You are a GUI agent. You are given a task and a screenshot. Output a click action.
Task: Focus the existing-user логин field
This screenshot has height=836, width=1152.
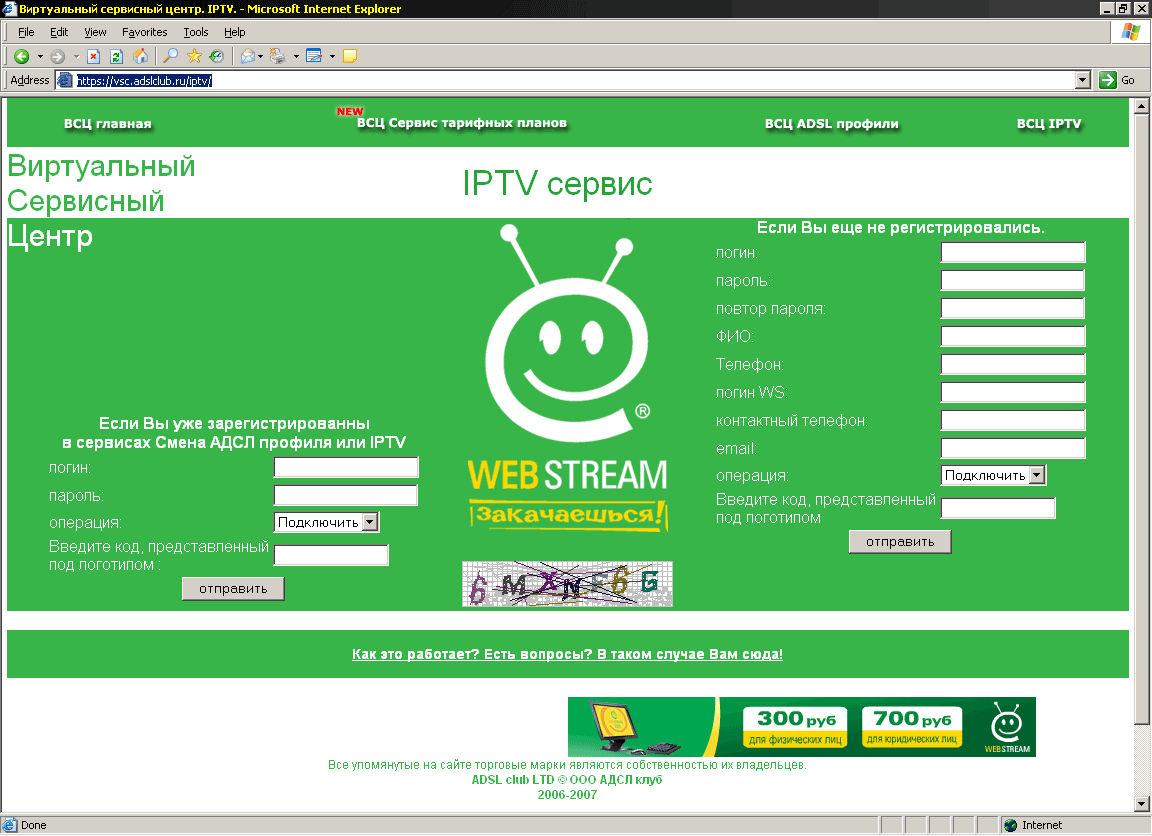(346, 467)
